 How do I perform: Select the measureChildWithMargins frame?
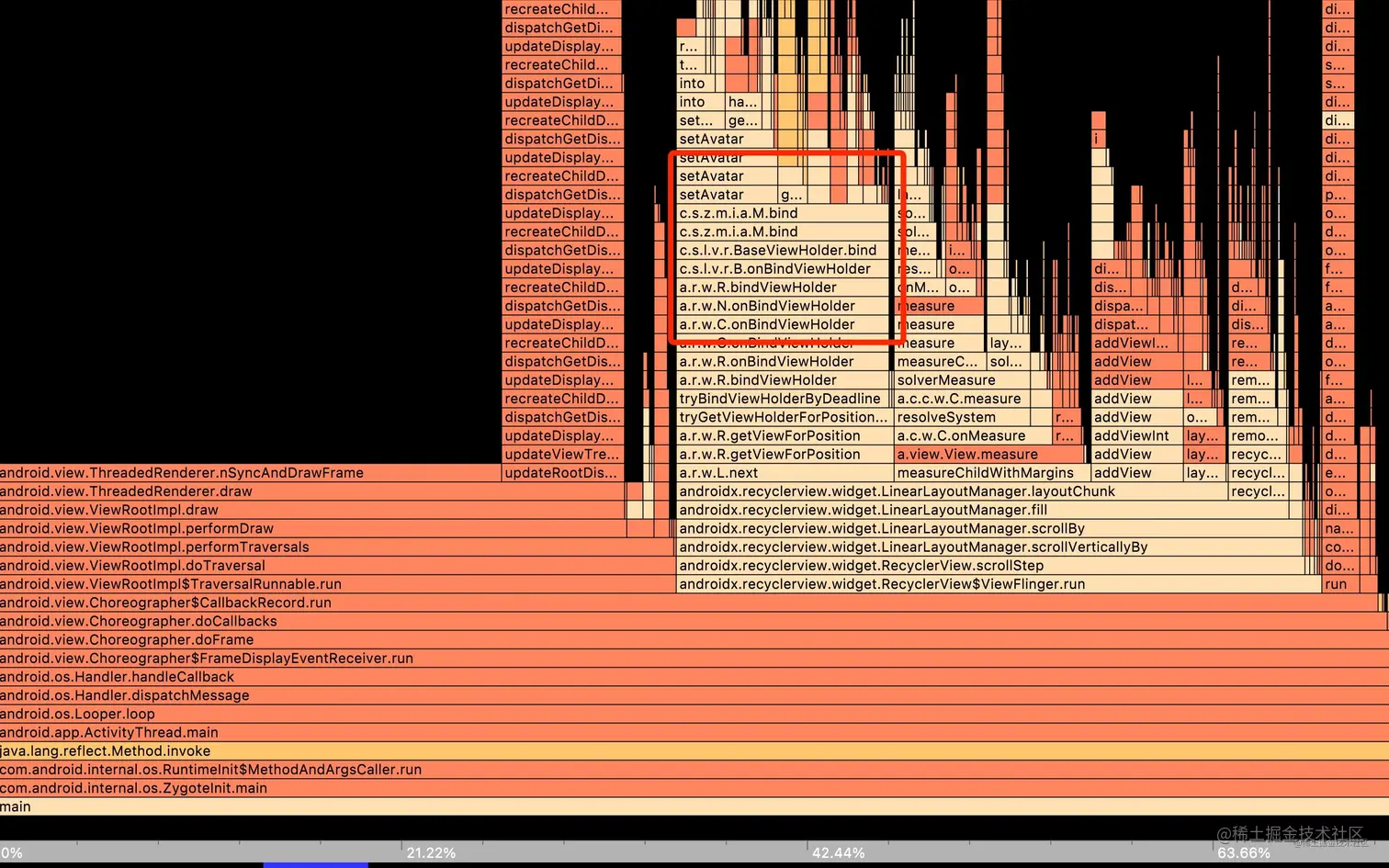tap(992, 473)
